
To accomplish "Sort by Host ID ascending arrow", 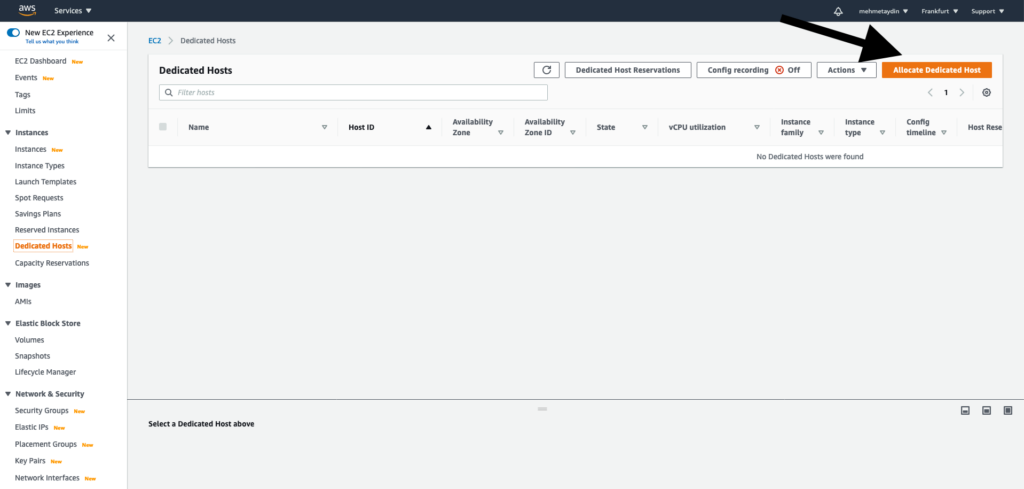I will coord(428,127).
